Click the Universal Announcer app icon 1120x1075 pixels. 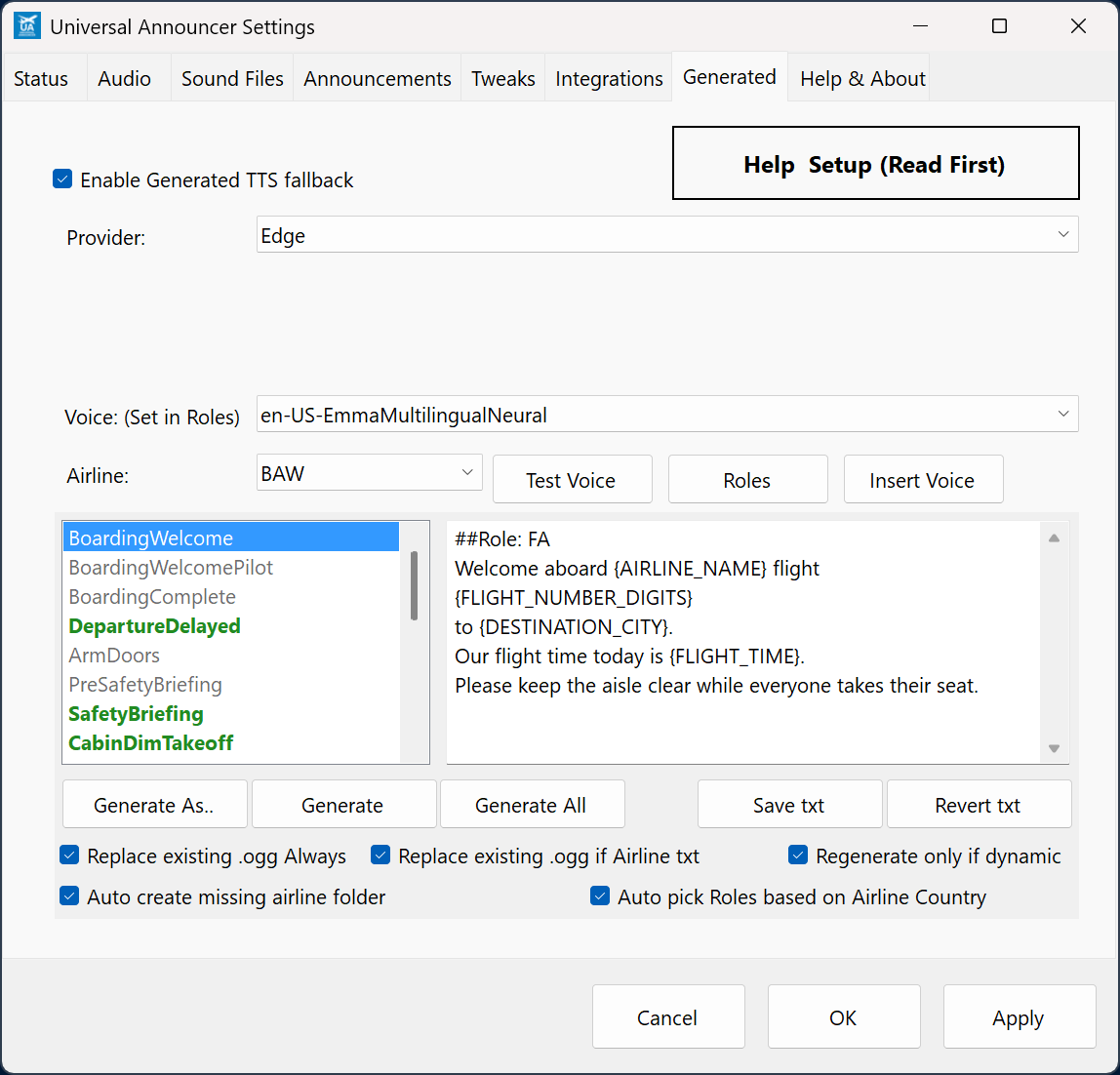click(x=27, y=26)
